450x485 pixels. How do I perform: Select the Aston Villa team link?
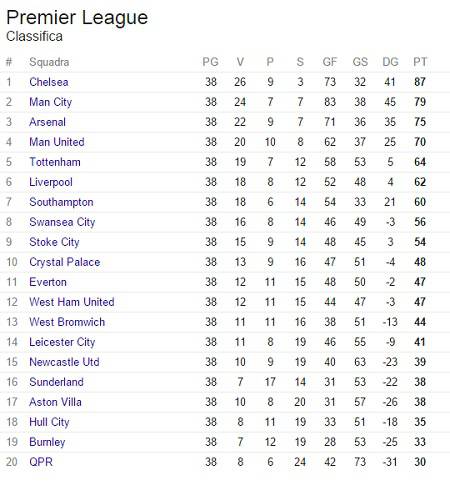(55, 402)
